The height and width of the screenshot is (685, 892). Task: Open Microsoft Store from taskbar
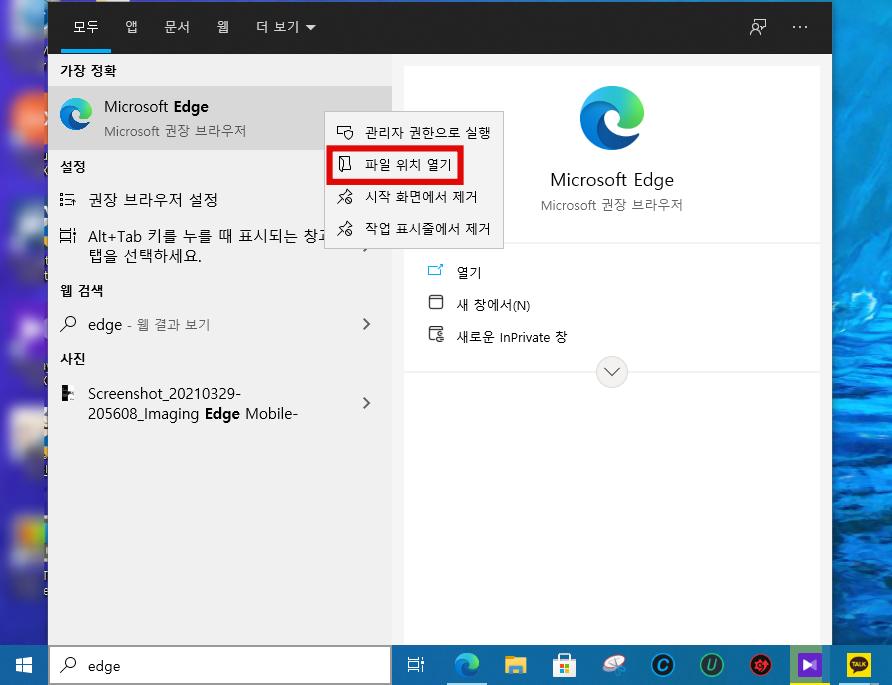tap(564, 665)
